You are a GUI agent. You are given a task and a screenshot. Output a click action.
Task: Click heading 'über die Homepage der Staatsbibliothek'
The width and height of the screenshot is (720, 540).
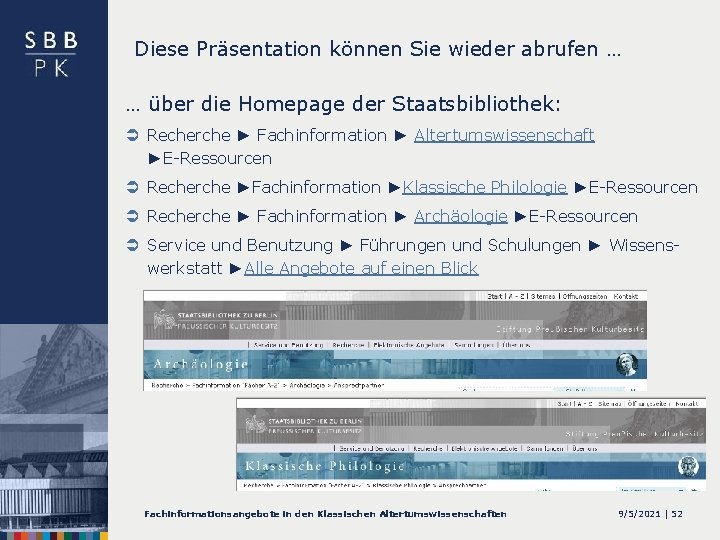pos(343,104)
